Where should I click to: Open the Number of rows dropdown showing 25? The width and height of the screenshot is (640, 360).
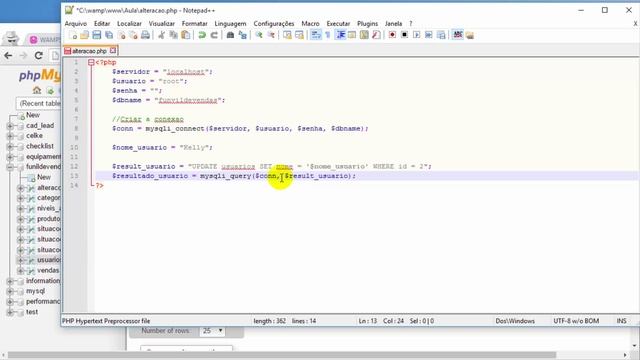[x=213, y=331]
